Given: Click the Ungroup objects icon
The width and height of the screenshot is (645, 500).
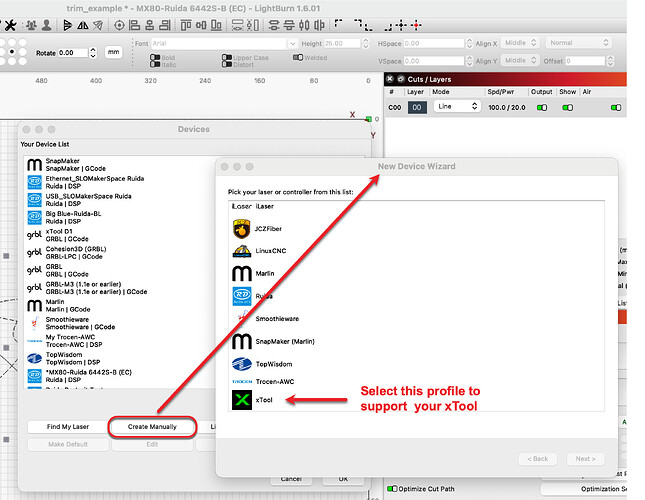Looking at the screenshot, I should point(47,25).
